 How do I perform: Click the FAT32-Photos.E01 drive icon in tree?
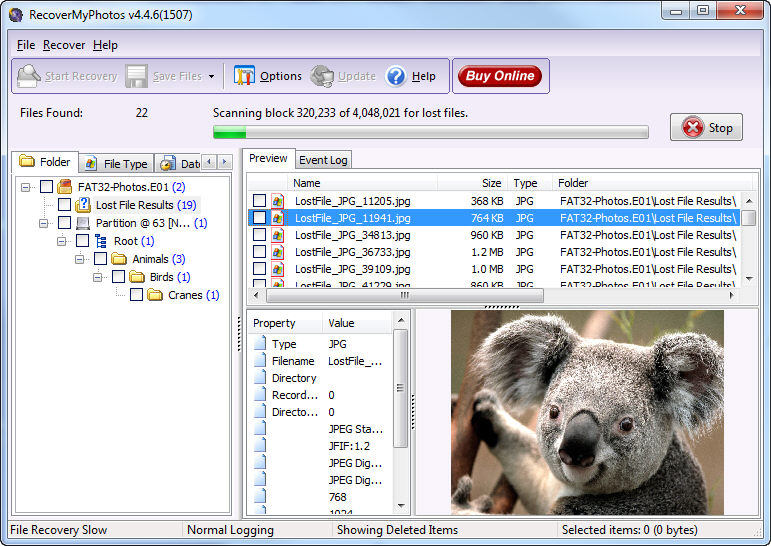click(x=65, y=187)
